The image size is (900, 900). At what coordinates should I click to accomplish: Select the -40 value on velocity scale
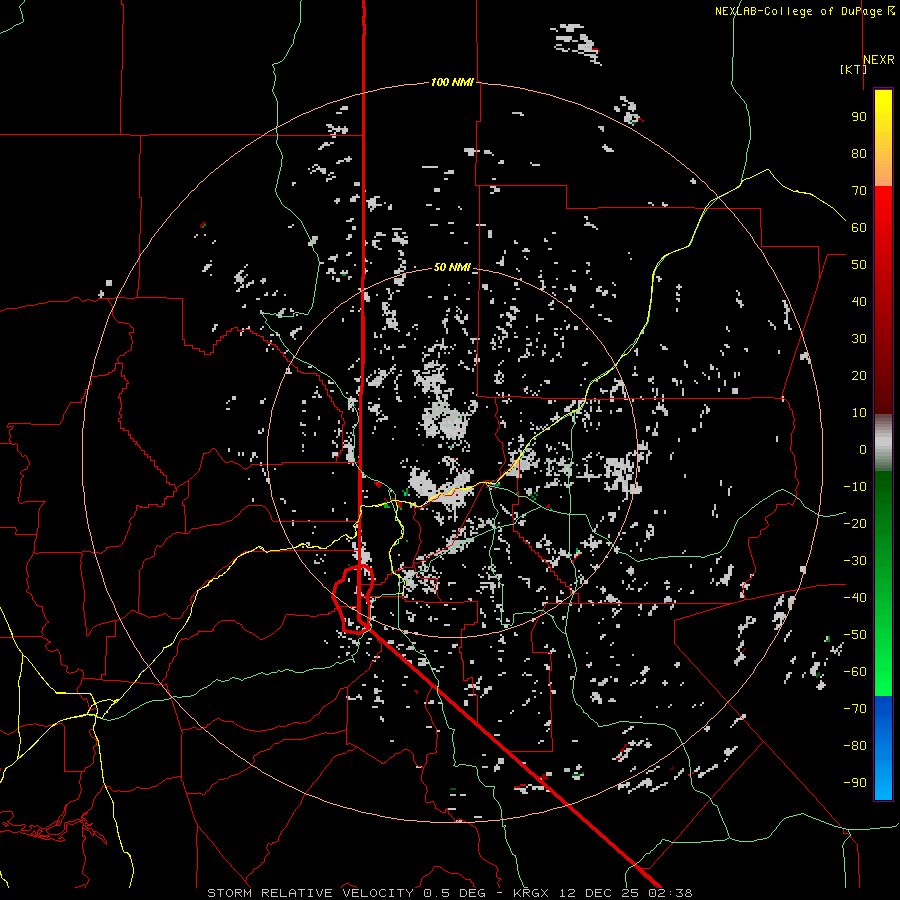point(855,598)
